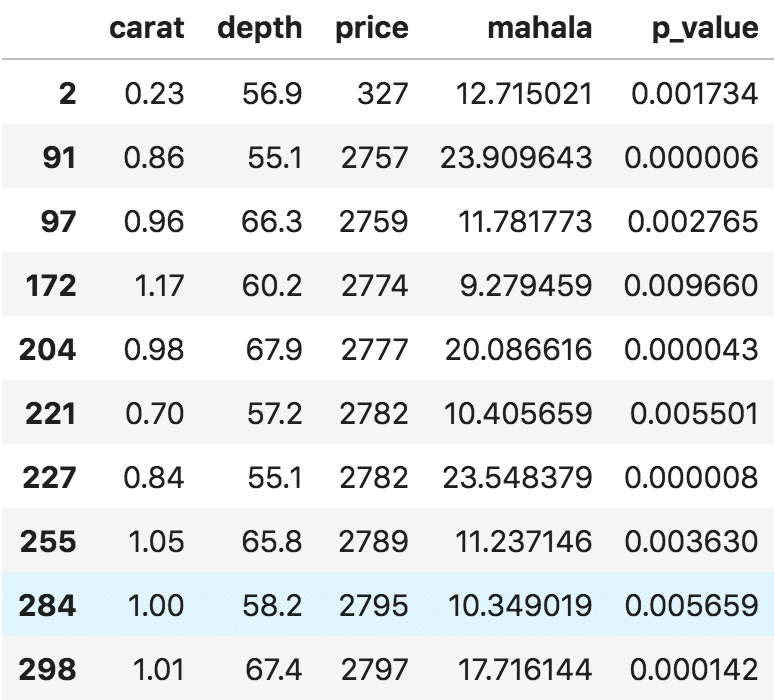Click the p_value column header
Screen dimensions: 774x700
point(703,29)
